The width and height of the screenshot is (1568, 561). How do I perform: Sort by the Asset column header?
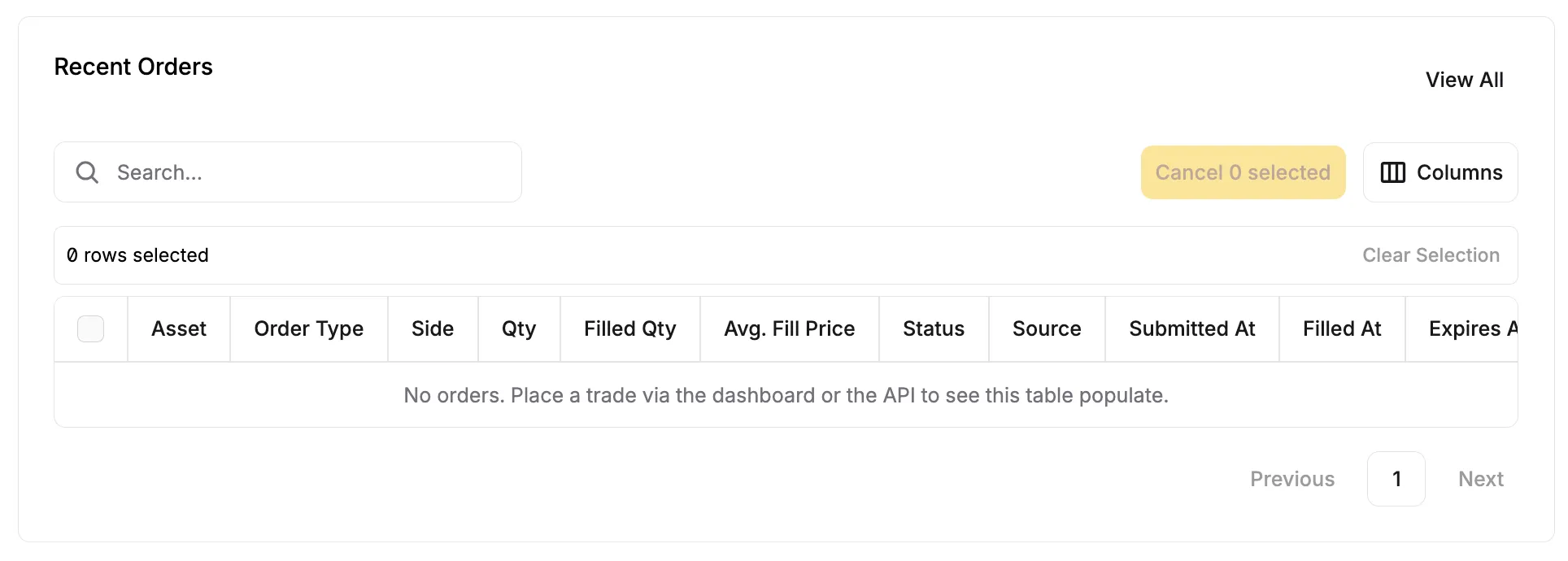coord(179,328)
